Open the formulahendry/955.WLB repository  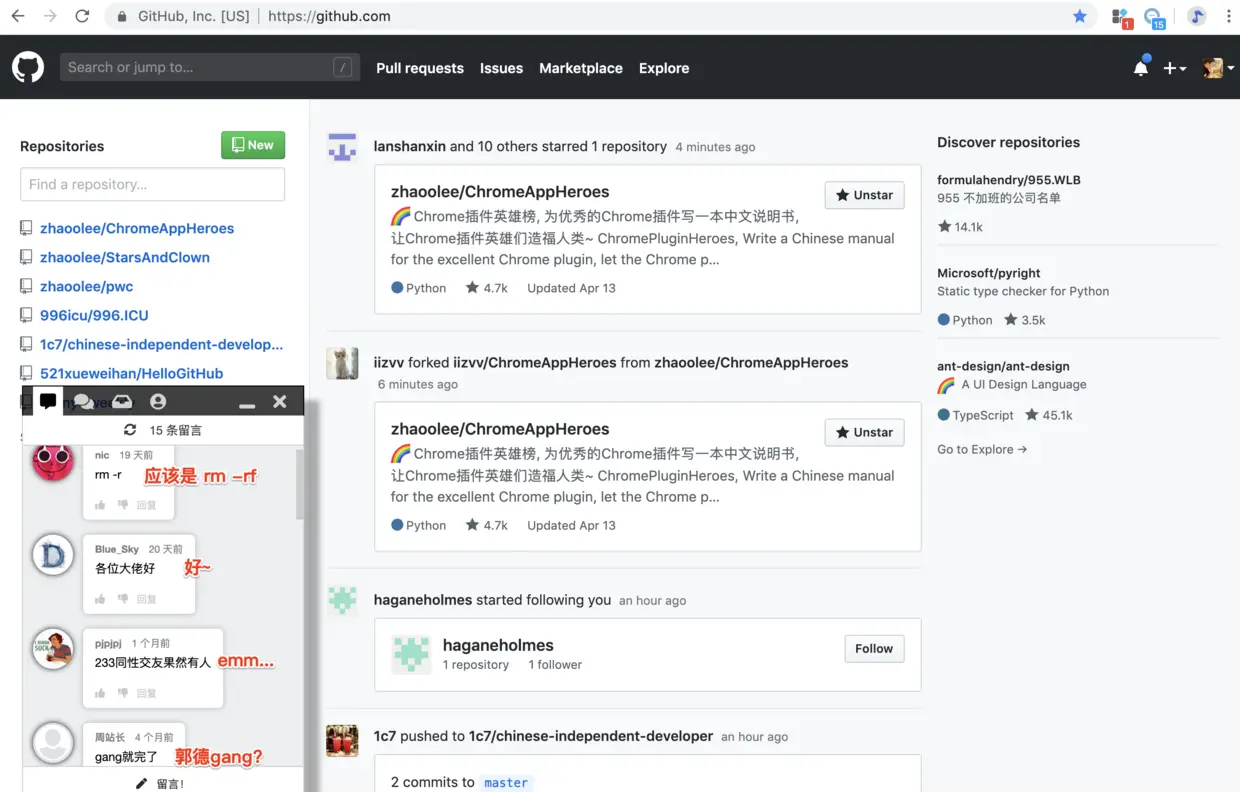1009,180
